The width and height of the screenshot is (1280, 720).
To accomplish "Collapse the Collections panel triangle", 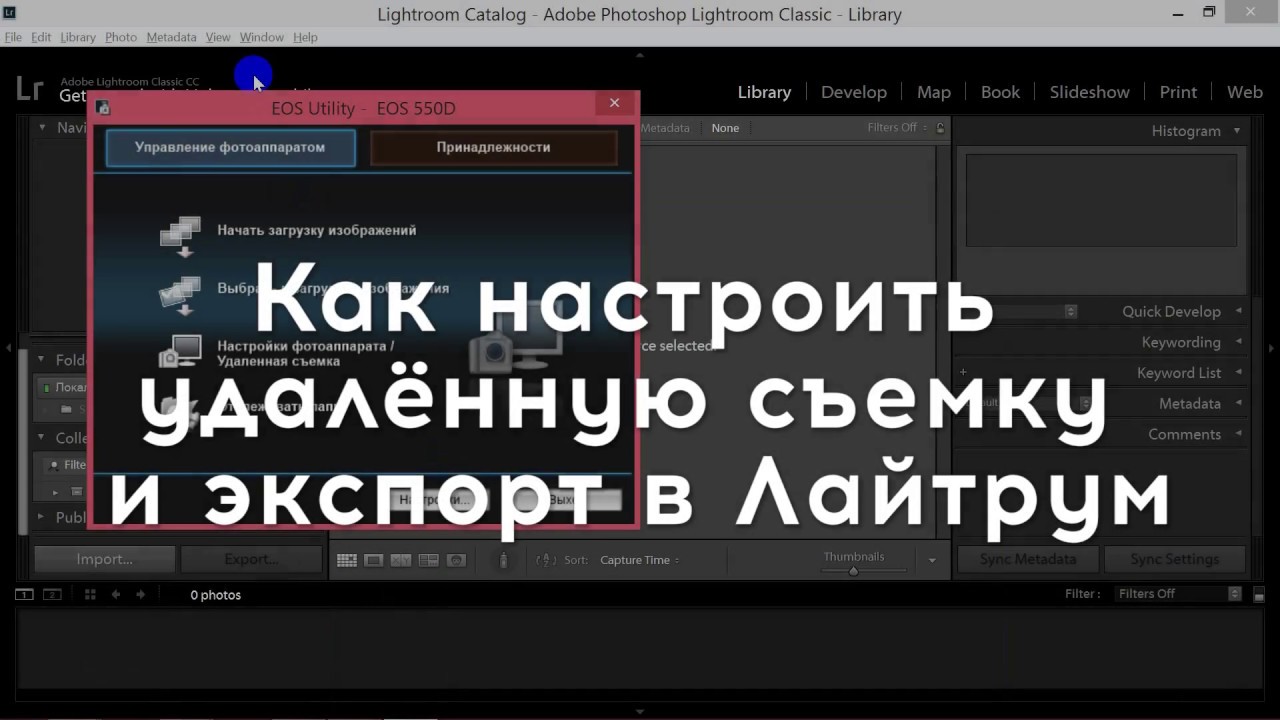I will [x=42, y=437].
